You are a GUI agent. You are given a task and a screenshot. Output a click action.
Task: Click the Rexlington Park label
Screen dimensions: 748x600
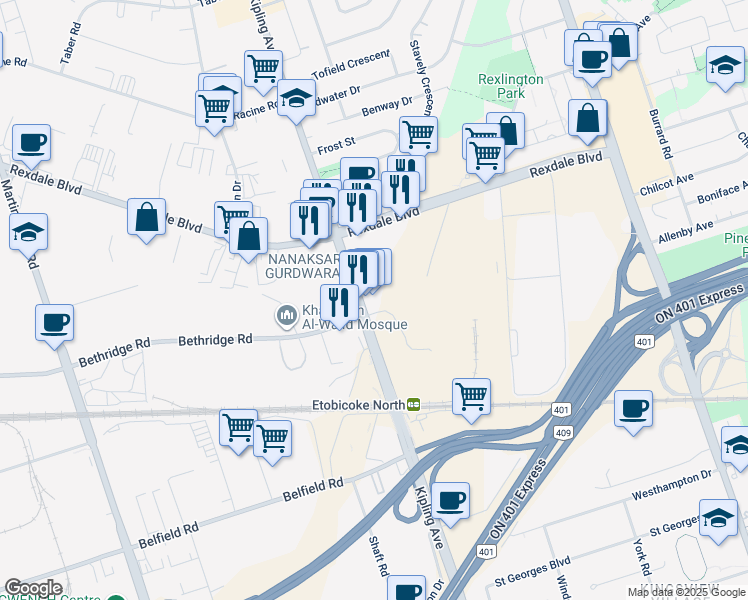coord(510,86)
